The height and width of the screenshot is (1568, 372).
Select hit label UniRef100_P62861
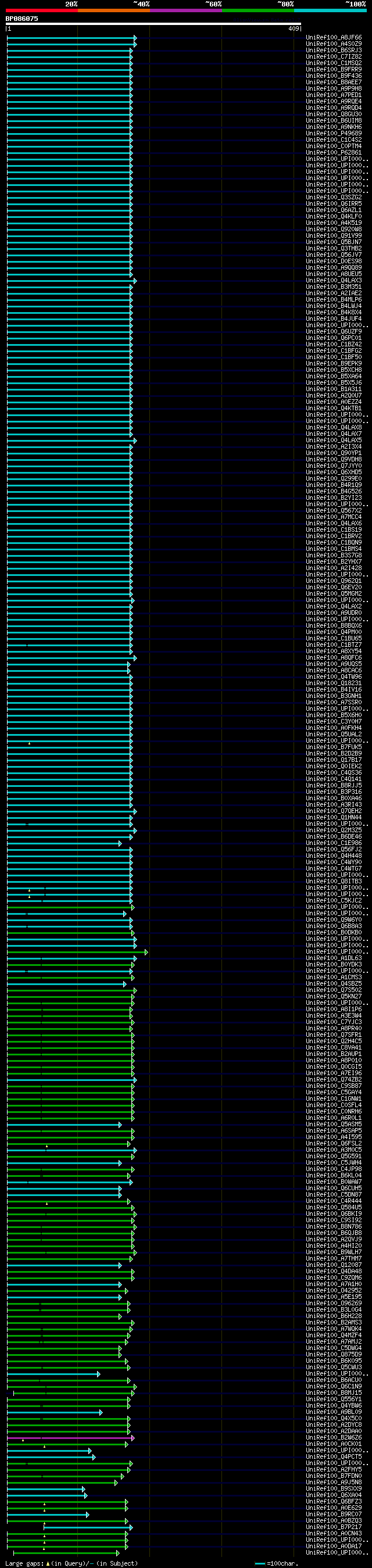334,153
